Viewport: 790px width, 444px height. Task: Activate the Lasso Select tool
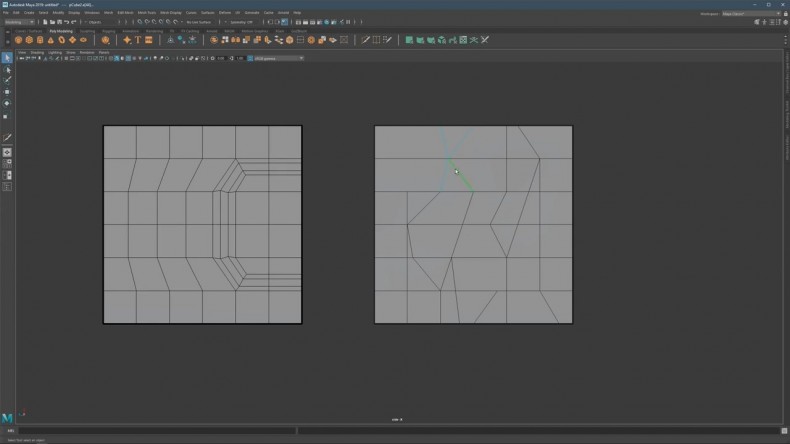tap(7, 70)
